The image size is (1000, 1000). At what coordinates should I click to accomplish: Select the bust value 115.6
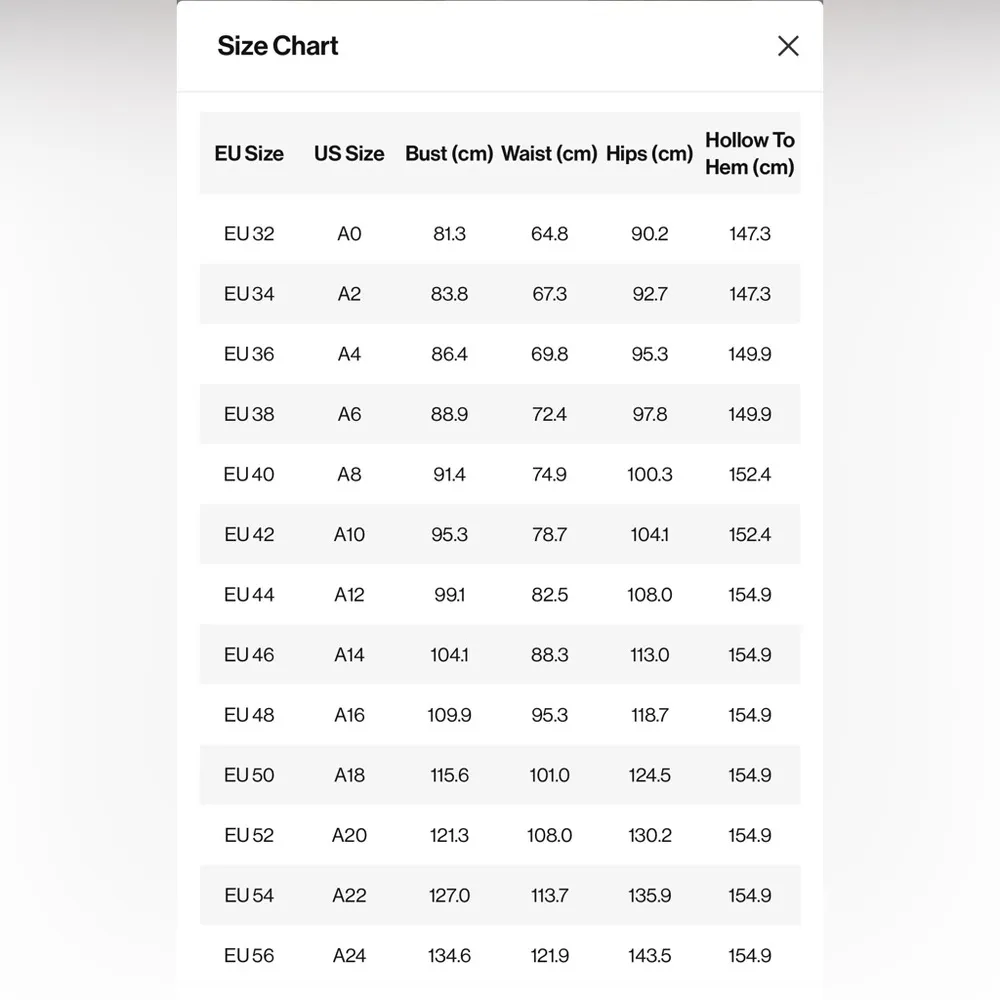point(449,775)
